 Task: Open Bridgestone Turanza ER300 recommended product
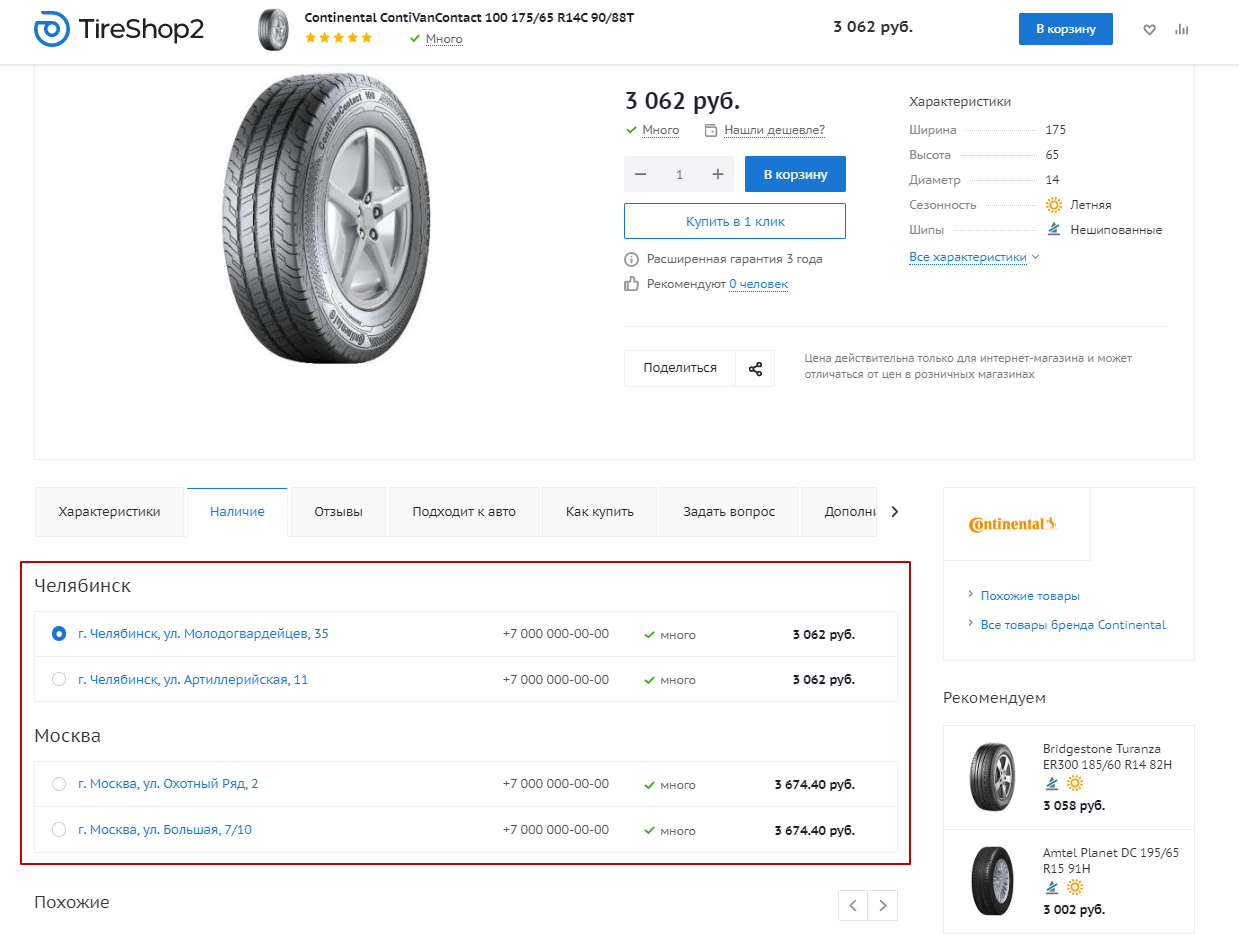tap(1107, 757)
